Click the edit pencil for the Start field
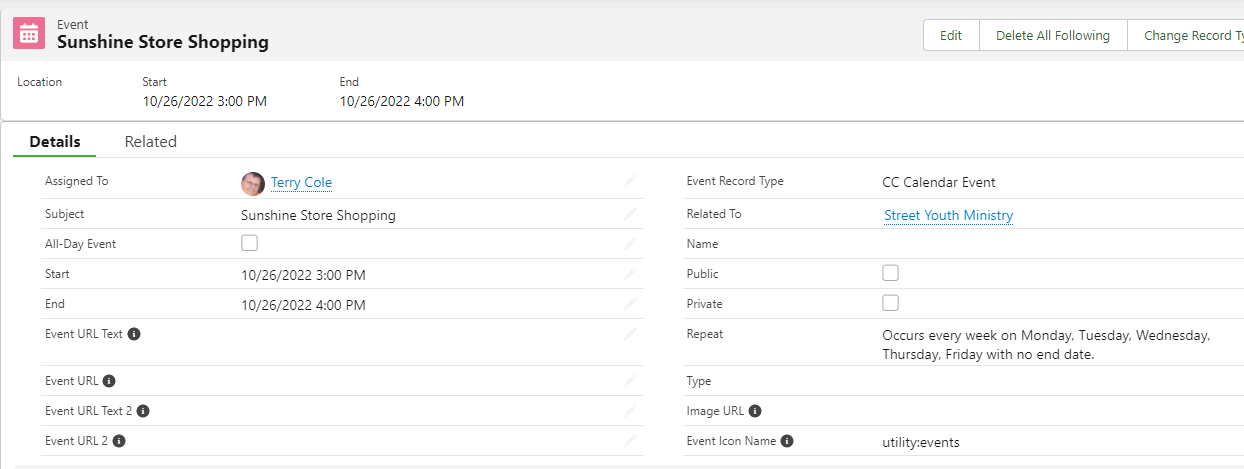Viewport: 1244px width, 469px height. tap(630, 274)
